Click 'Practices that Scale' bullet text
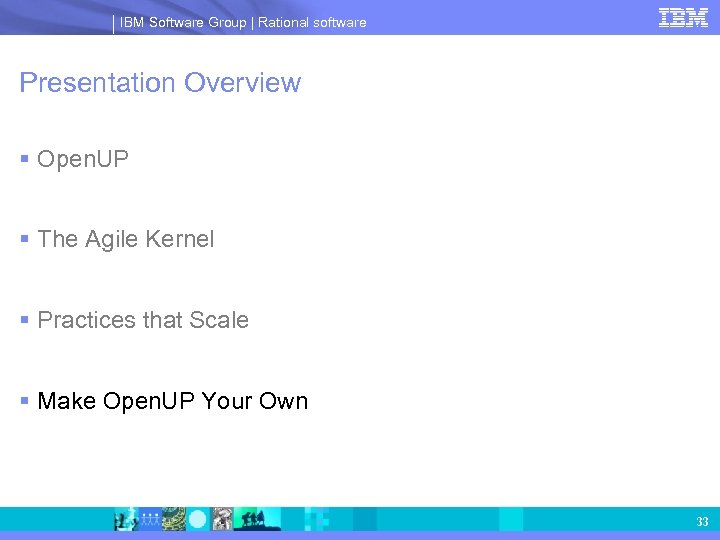 pos(143,320)
